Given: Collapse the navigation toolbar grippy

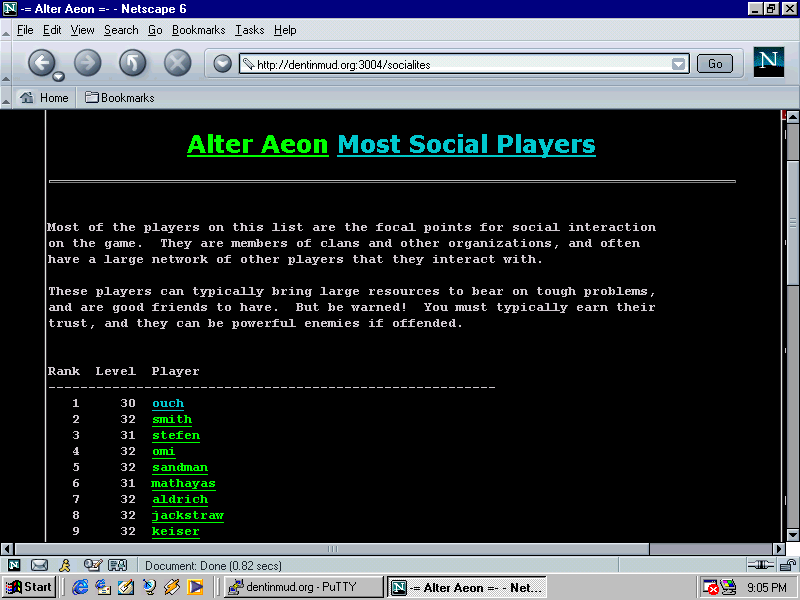Looking at the screenshot, I should pyautogui.click(x=6, y=63).
